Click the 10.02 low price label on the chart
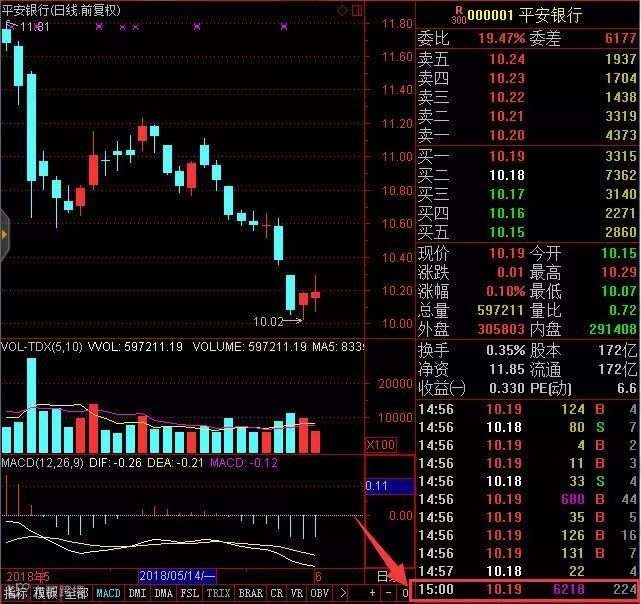 coord(268,322)
